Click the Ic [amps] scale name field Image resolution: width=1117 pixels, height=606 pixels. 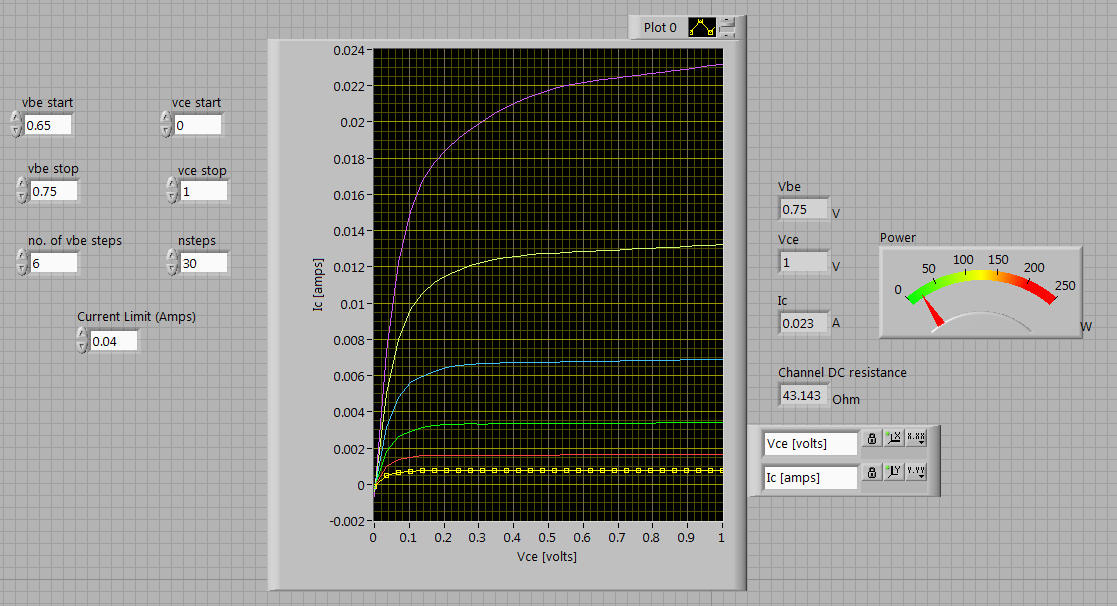pyautogui.click(x=811, y=478)
